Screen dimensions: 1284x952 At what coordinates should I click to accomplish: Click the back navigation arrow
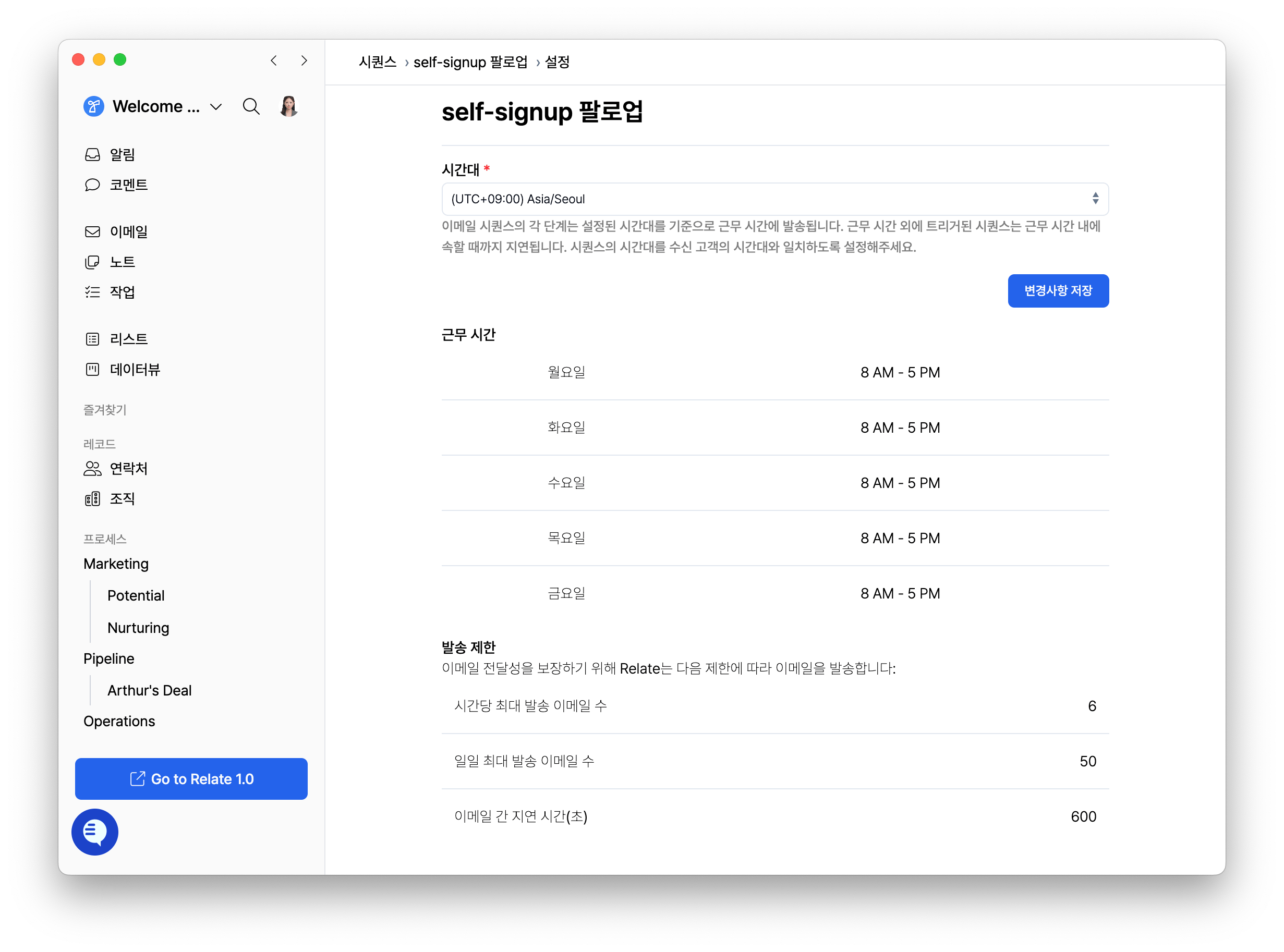pos(274,60)
